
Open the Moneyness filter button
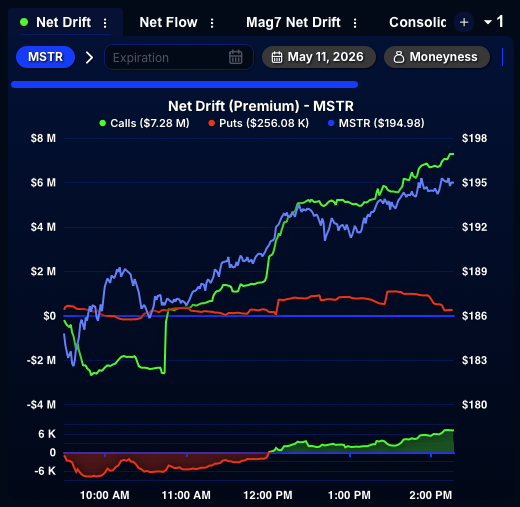437,57
